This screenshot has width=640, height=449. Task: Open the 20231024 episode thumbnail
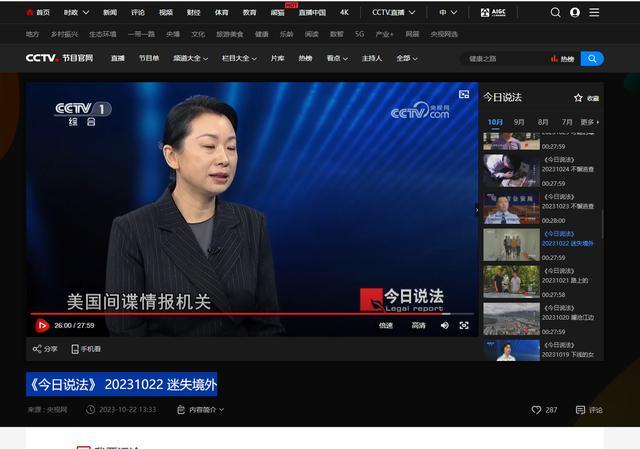511,170
